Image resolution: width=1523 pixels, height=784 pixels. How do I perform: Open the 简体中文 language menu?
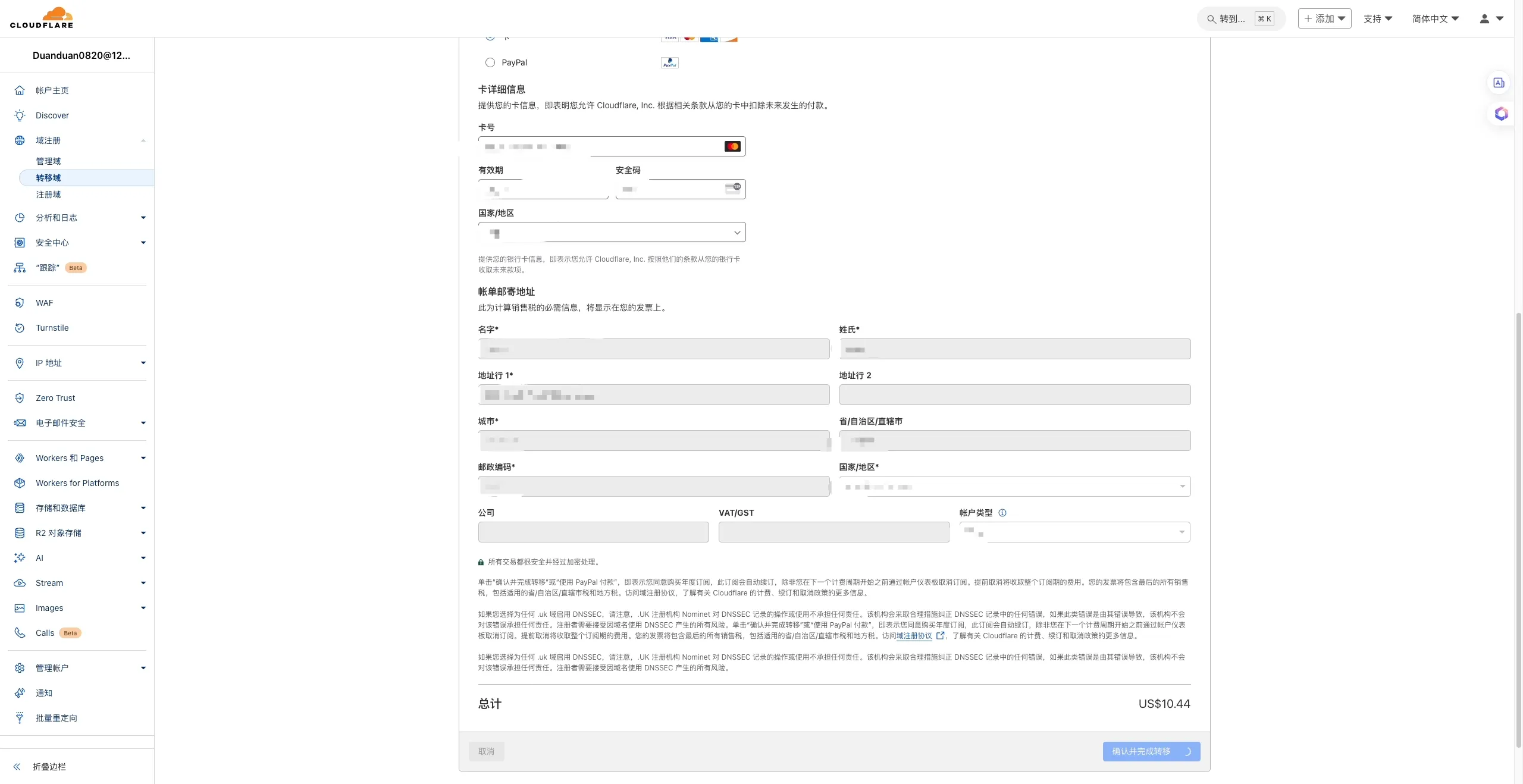coord(1435,19)
